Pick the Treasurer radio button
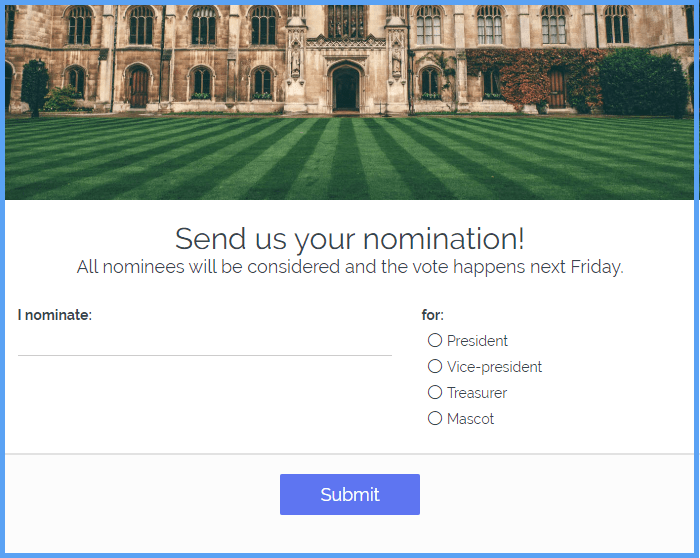700x558 pixels. (435, 393)
